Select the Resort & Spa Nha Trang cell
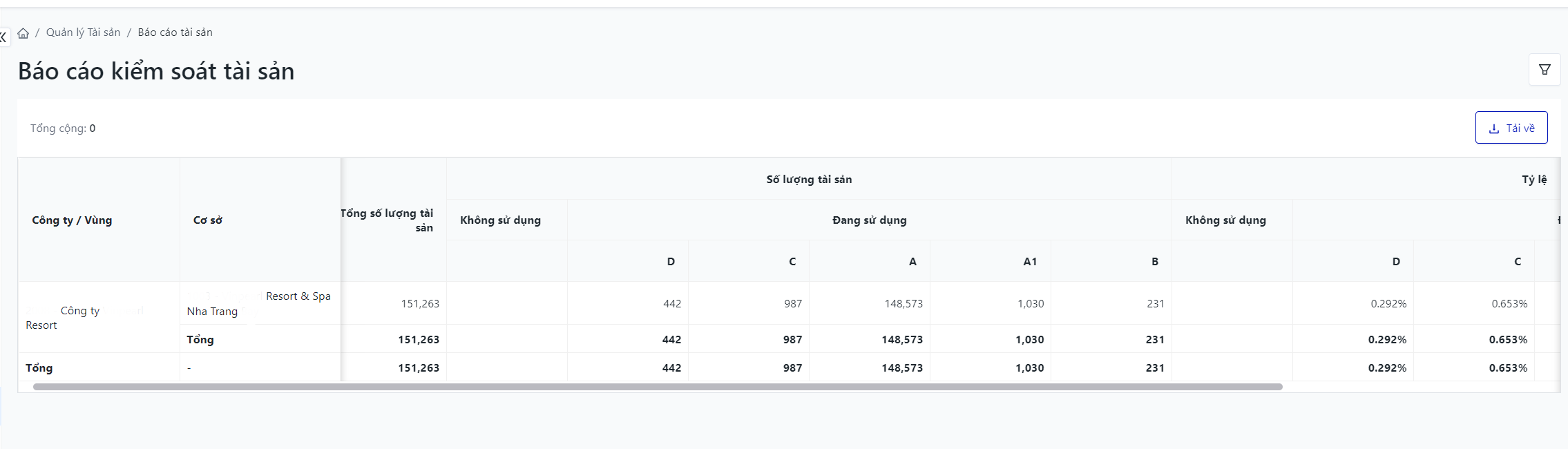The image size is (1568, 449). click(259, 304)
